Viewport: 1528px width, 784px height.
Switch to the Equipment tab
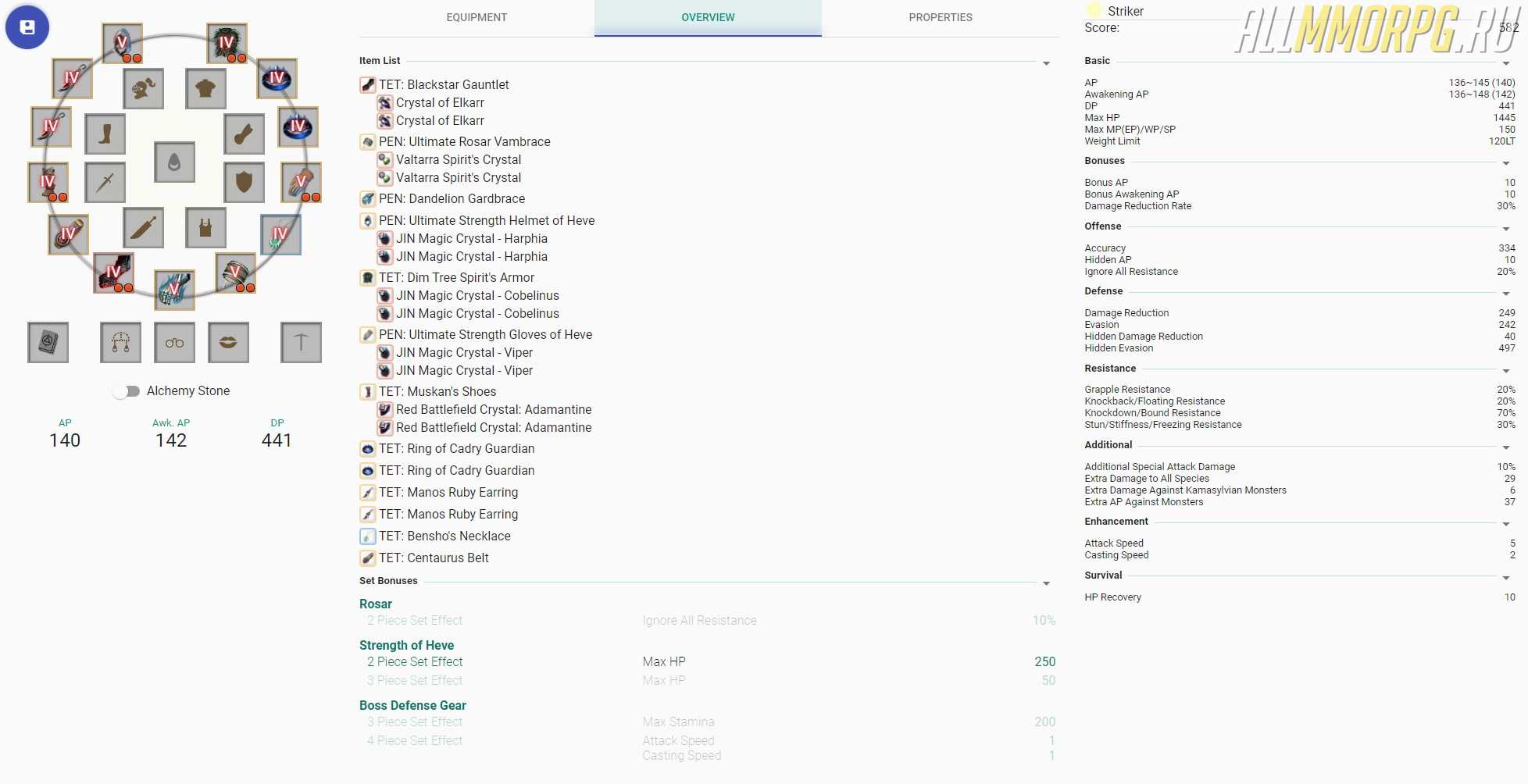pos(477,17)
